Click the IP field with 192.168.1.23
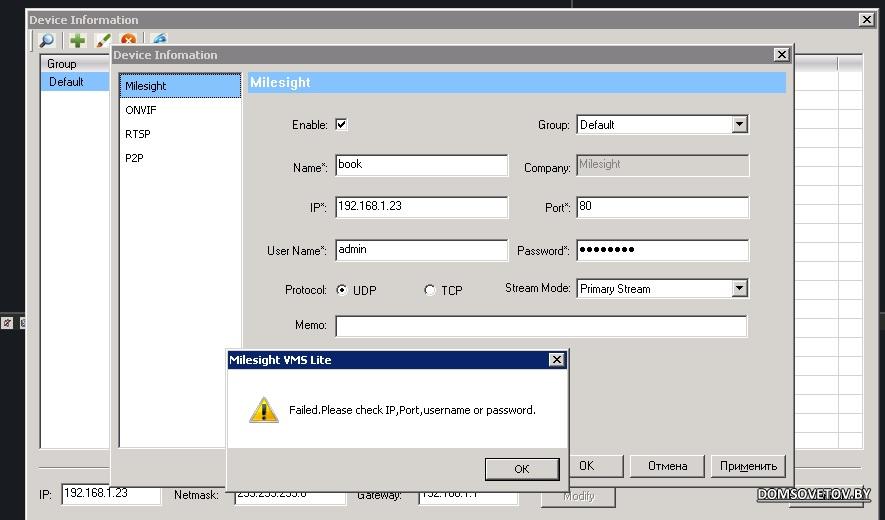Screen dimensions: 885x520 point(422,207)
